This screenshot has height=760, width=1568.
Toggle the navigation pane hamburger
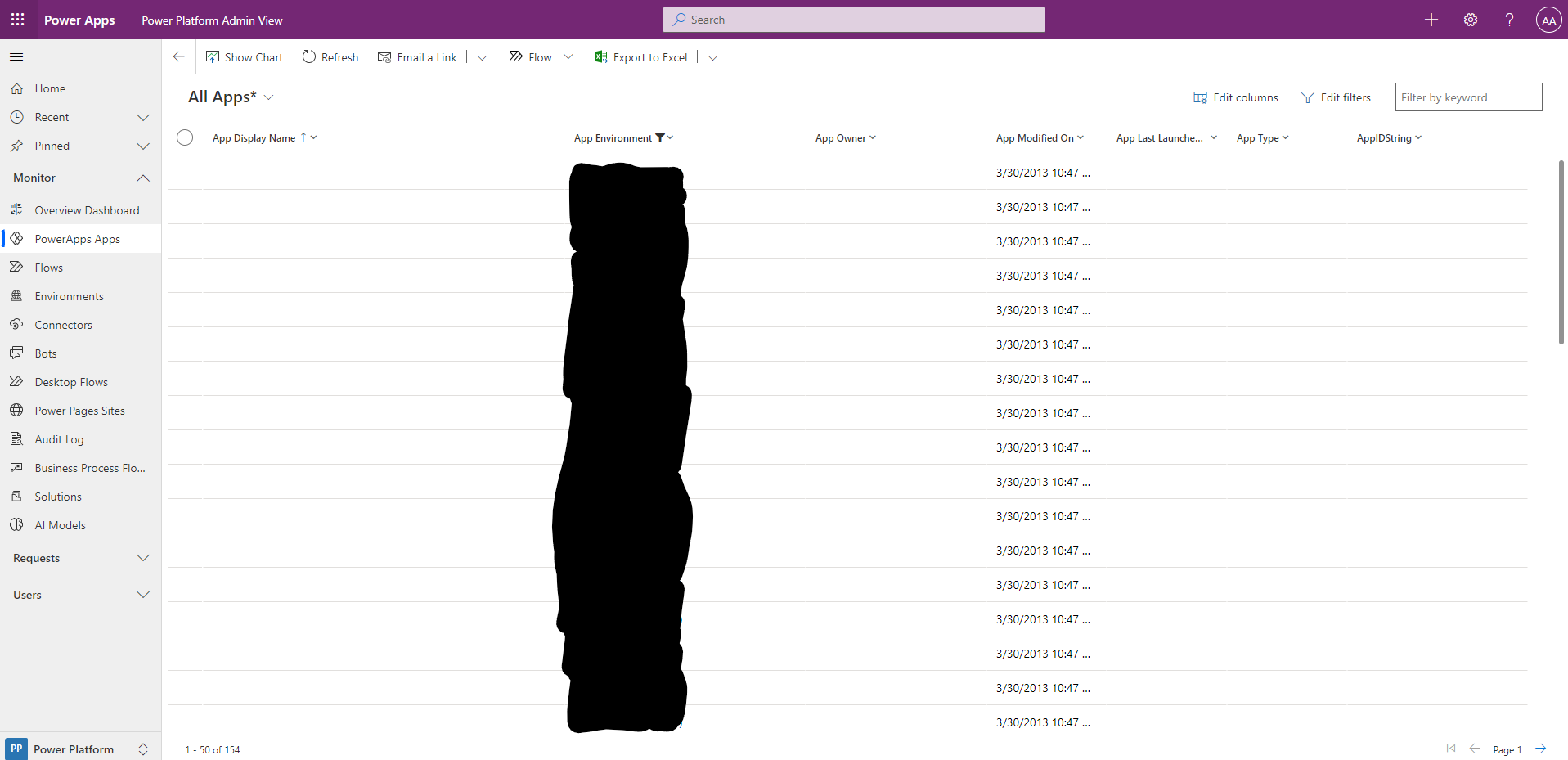[x=16, y=56]
